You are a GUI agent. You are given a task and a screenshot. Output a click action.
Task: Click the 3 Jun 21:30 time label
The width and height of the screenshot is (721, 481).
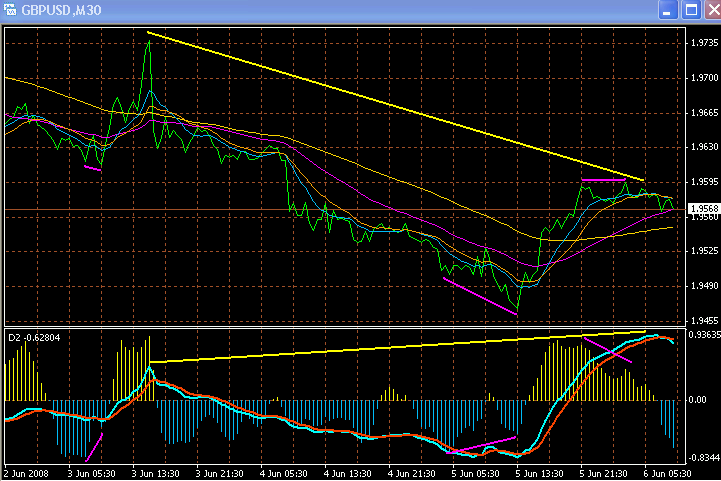click(219, 474)
